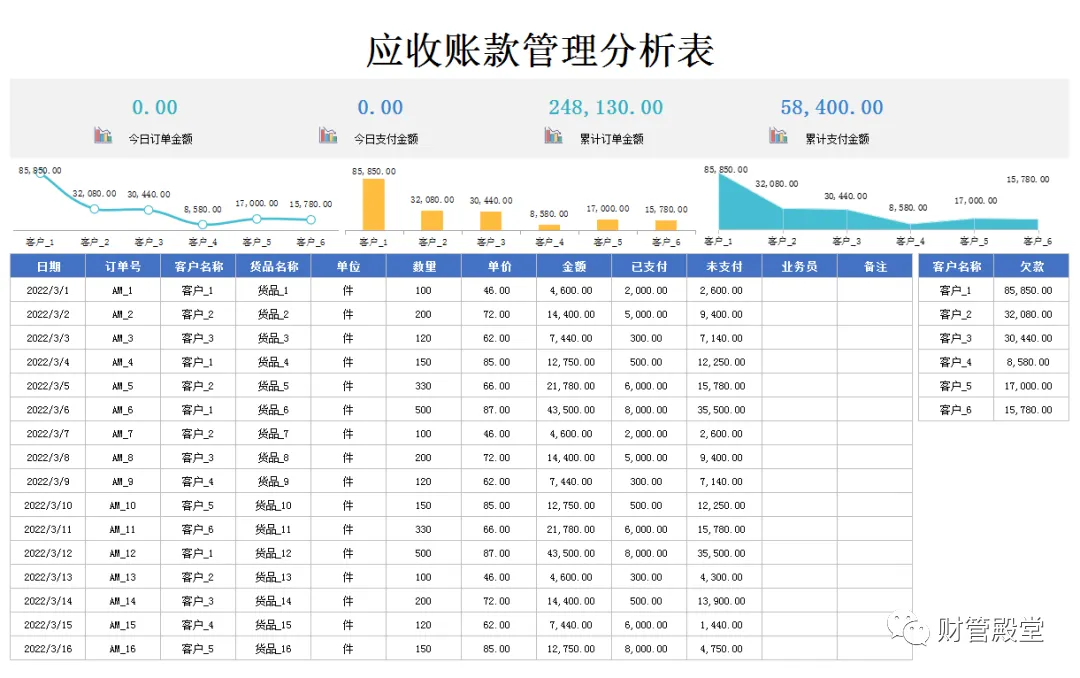Click 客户名称 header next to 欠款
The height and width of the screenshot is (678, 1080).
coord(957,266)
